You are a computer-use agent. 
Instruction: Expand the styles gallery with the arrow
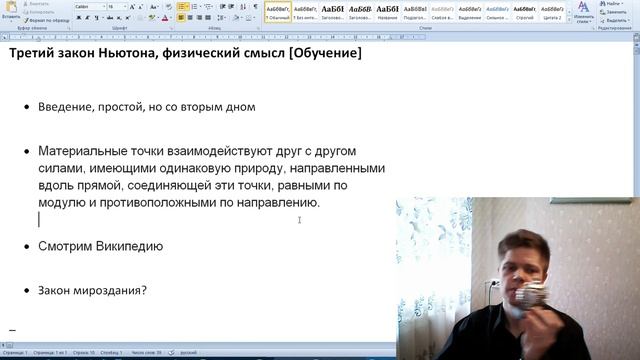(x=569, y=20)
